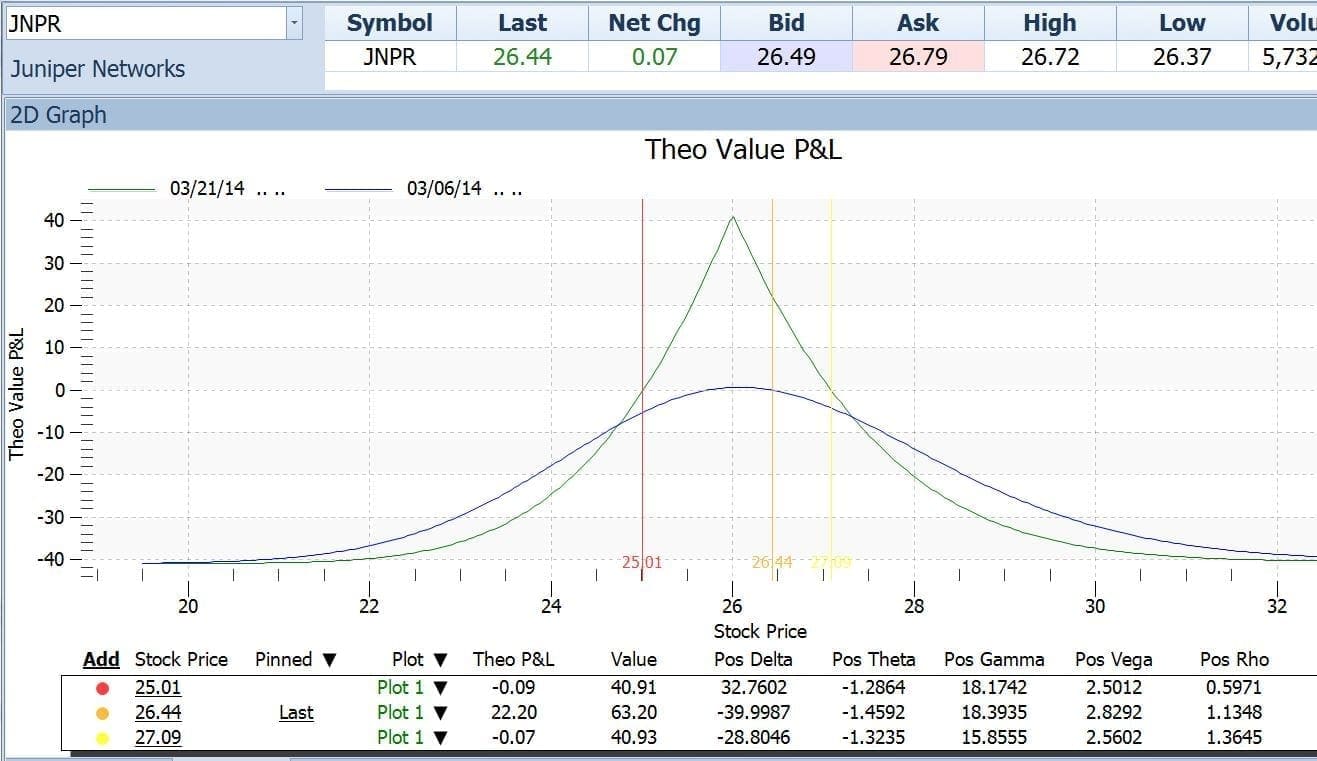1317x761 pixels.
Task: Open Plot 1 dropdown in 27.09 row
Action: point(437,738)
